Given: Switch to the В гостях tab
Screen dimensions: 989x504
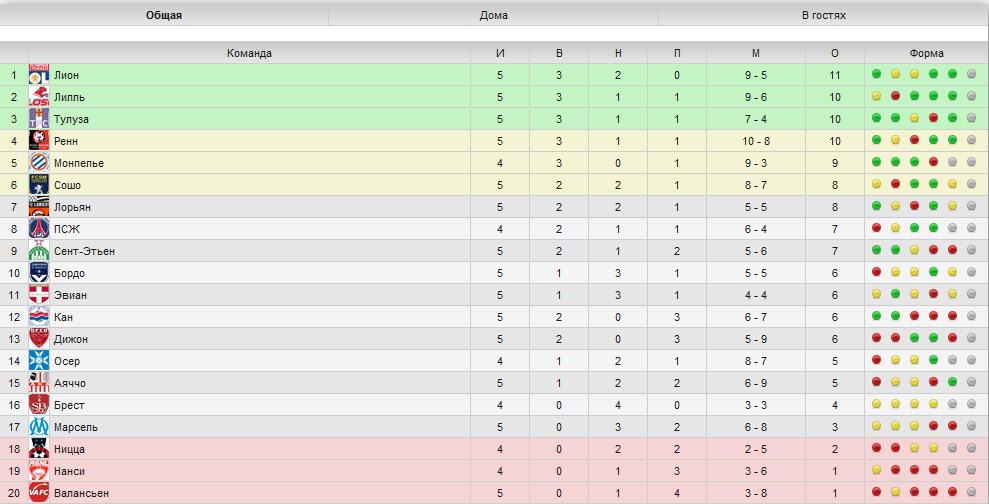Looking at the screenshot, I should pos(824,15).
